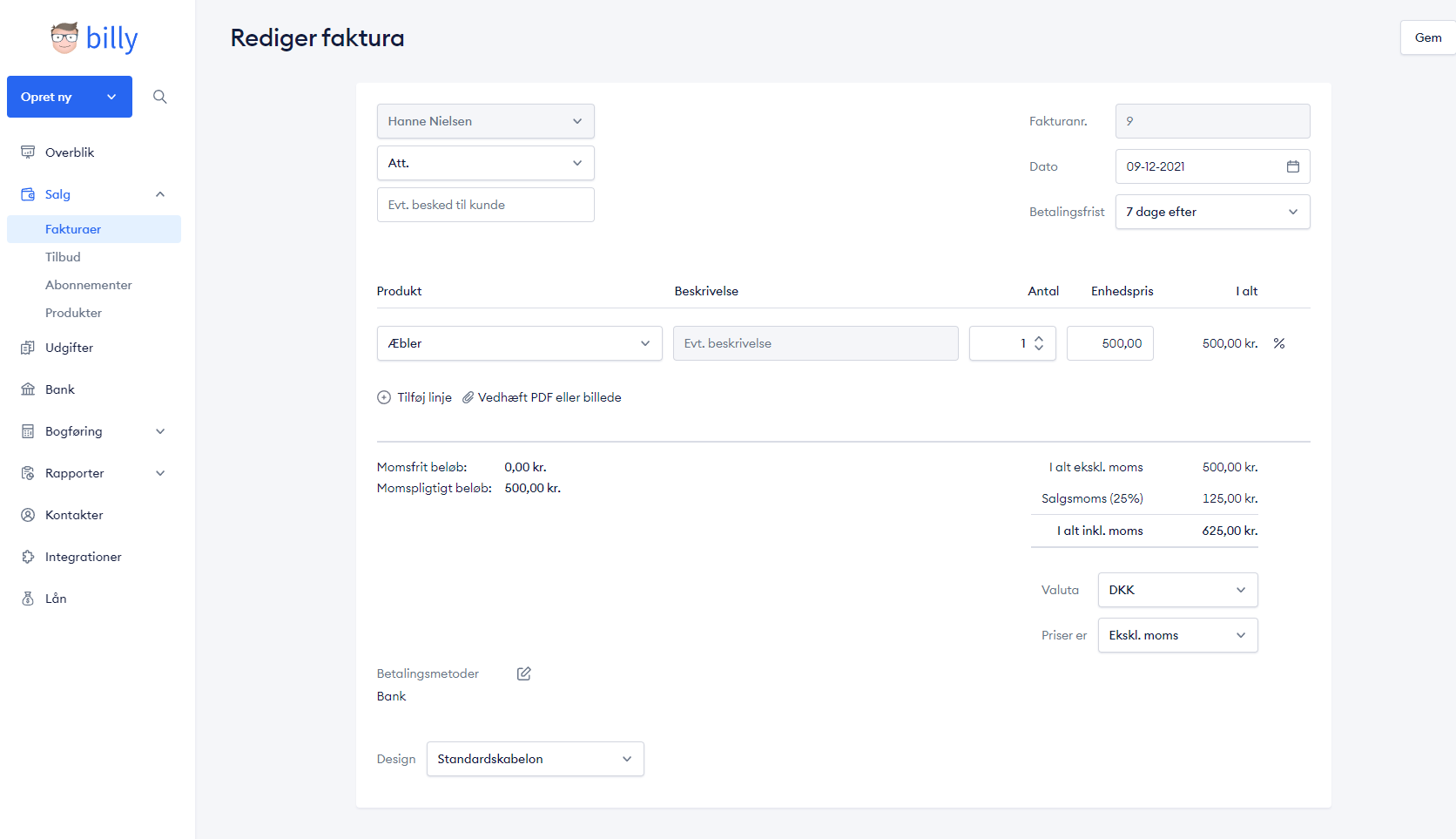The width and height of the screenshot is (1456, 839).
Task: Click the Gem save button
Action: [1428, 37]
